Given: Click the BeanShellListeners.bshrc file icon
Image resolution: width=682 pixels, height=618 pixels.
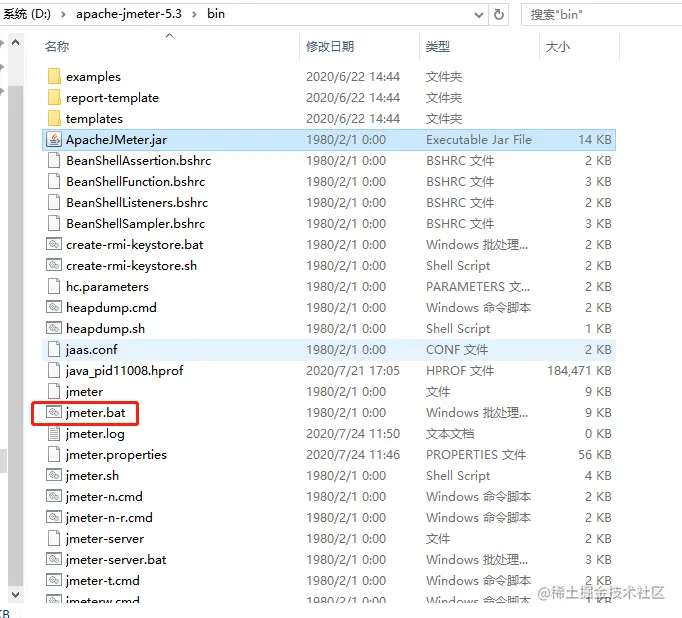Looking at the screenshot, I should coord(54,202).
